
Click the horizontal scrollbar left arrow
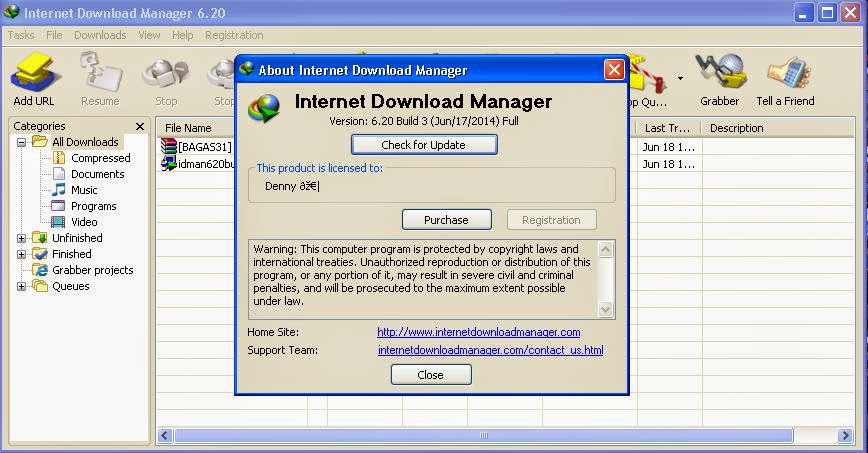[x=164, y=436]
